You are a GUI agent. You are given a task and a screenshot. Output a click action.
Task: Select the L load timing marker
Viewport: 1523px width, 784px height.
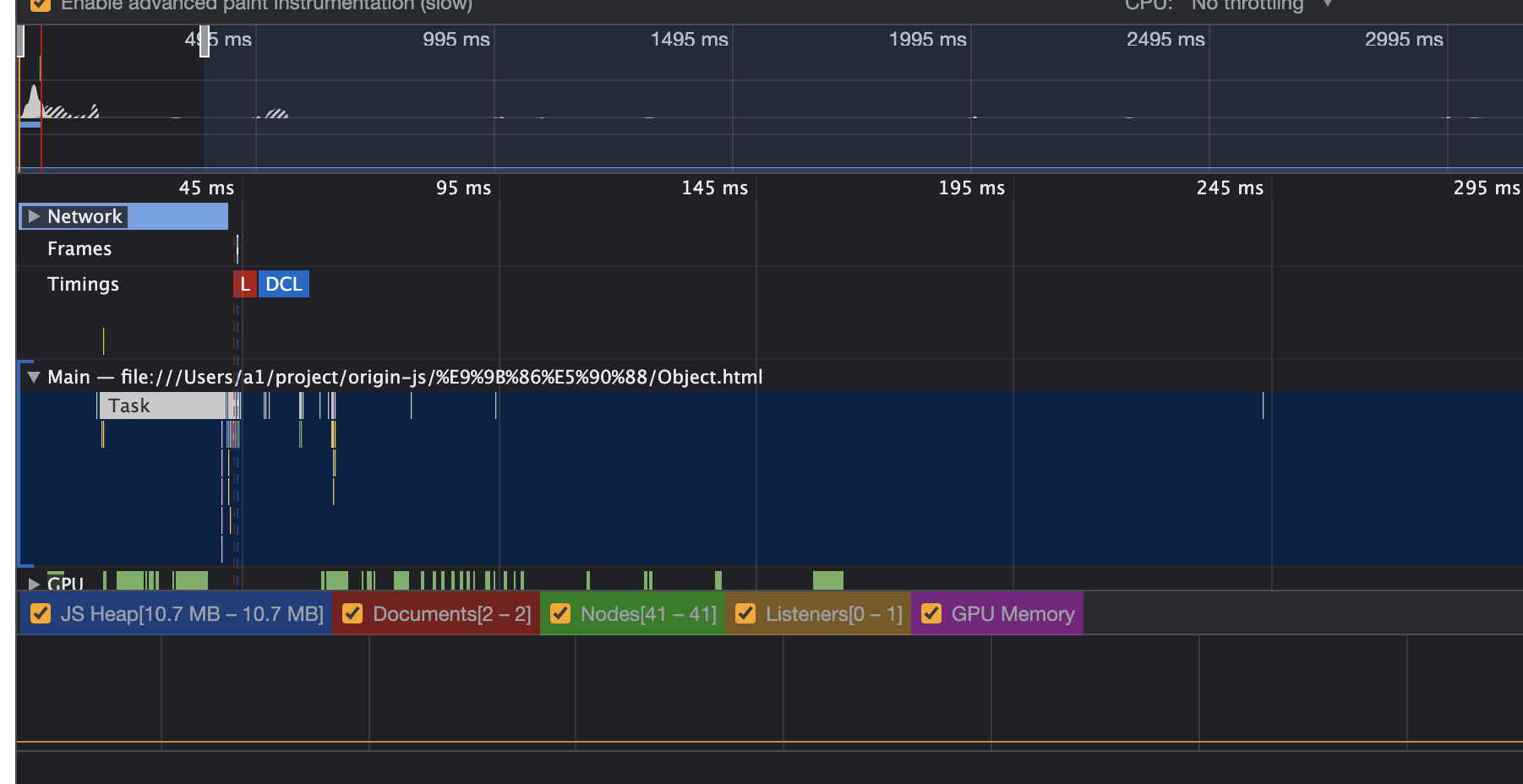tap(244, 284)
